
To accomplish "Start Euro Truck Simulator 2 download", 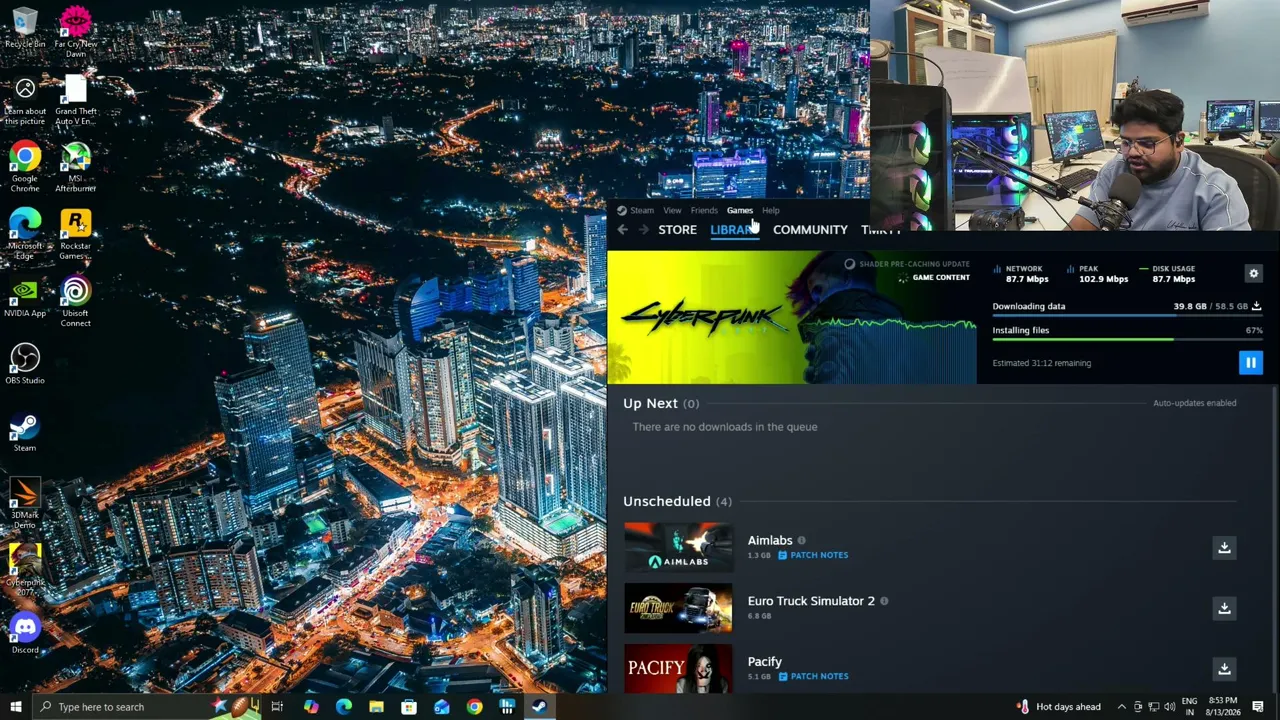I will (1224, 608).
